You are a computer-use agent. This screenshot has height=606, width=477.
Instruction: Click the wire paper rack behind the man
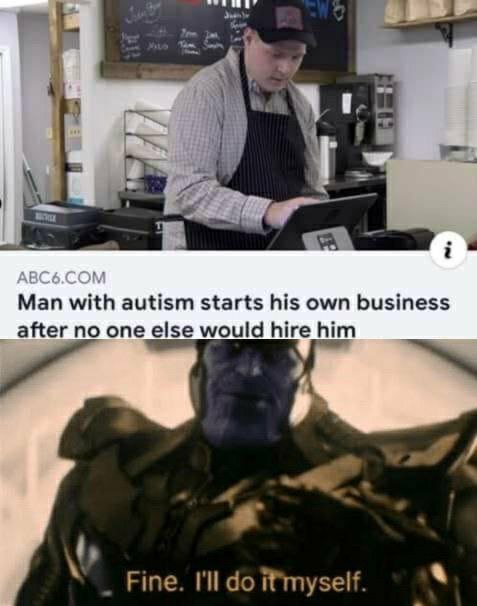click(x=147, y=151)
